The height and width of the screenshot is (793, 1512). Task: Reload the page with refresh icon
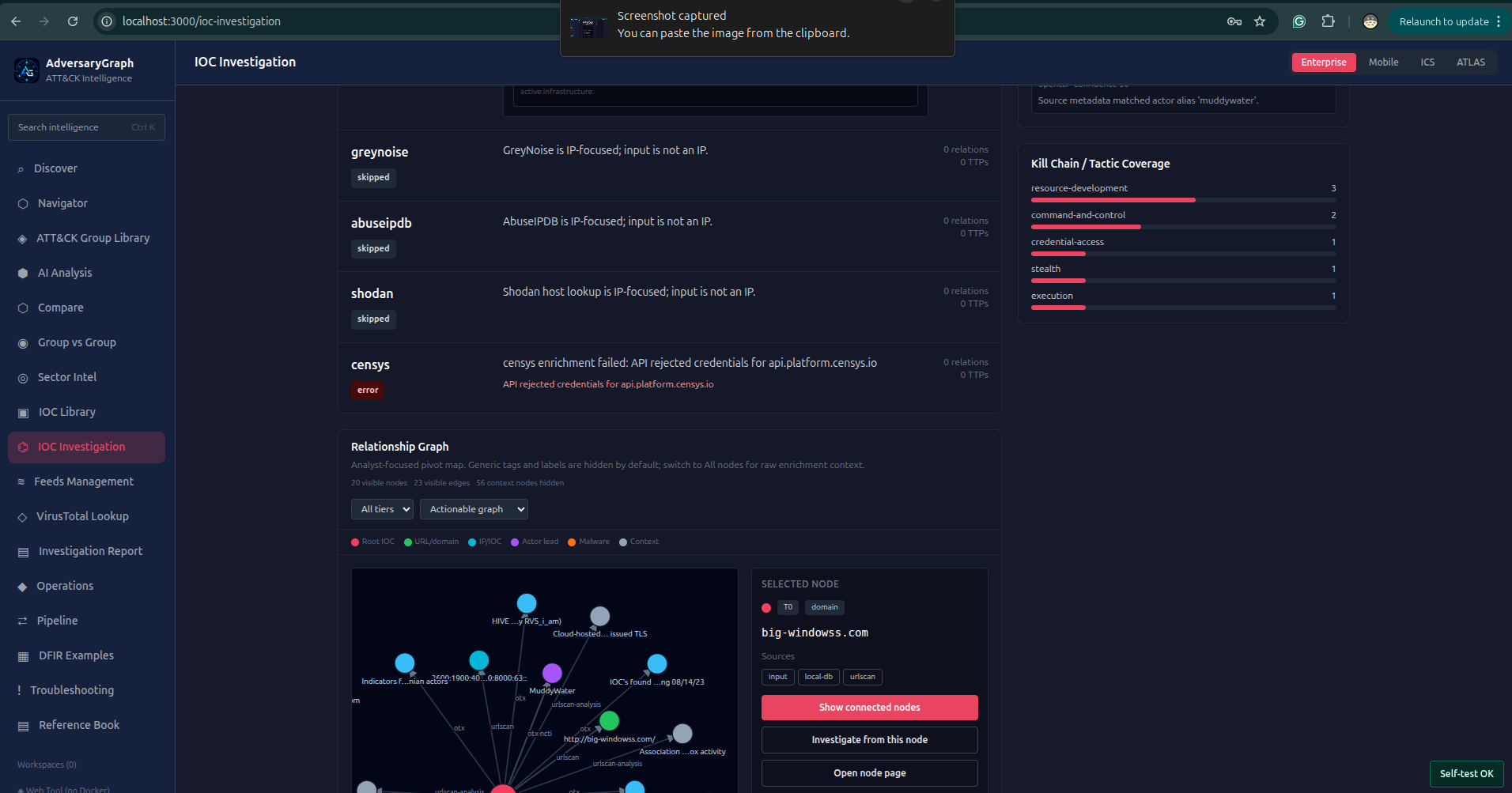73,21
